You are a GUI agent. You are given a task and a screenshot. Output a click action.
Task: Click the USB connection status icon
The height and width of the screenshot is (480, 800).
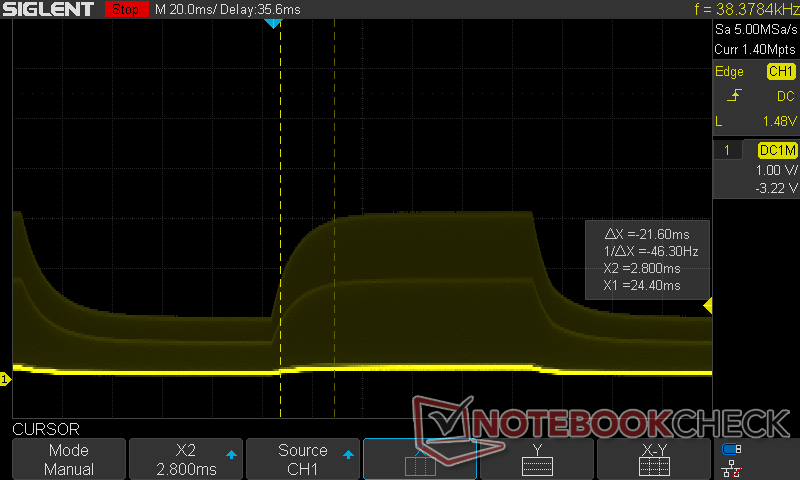point(732,449)
